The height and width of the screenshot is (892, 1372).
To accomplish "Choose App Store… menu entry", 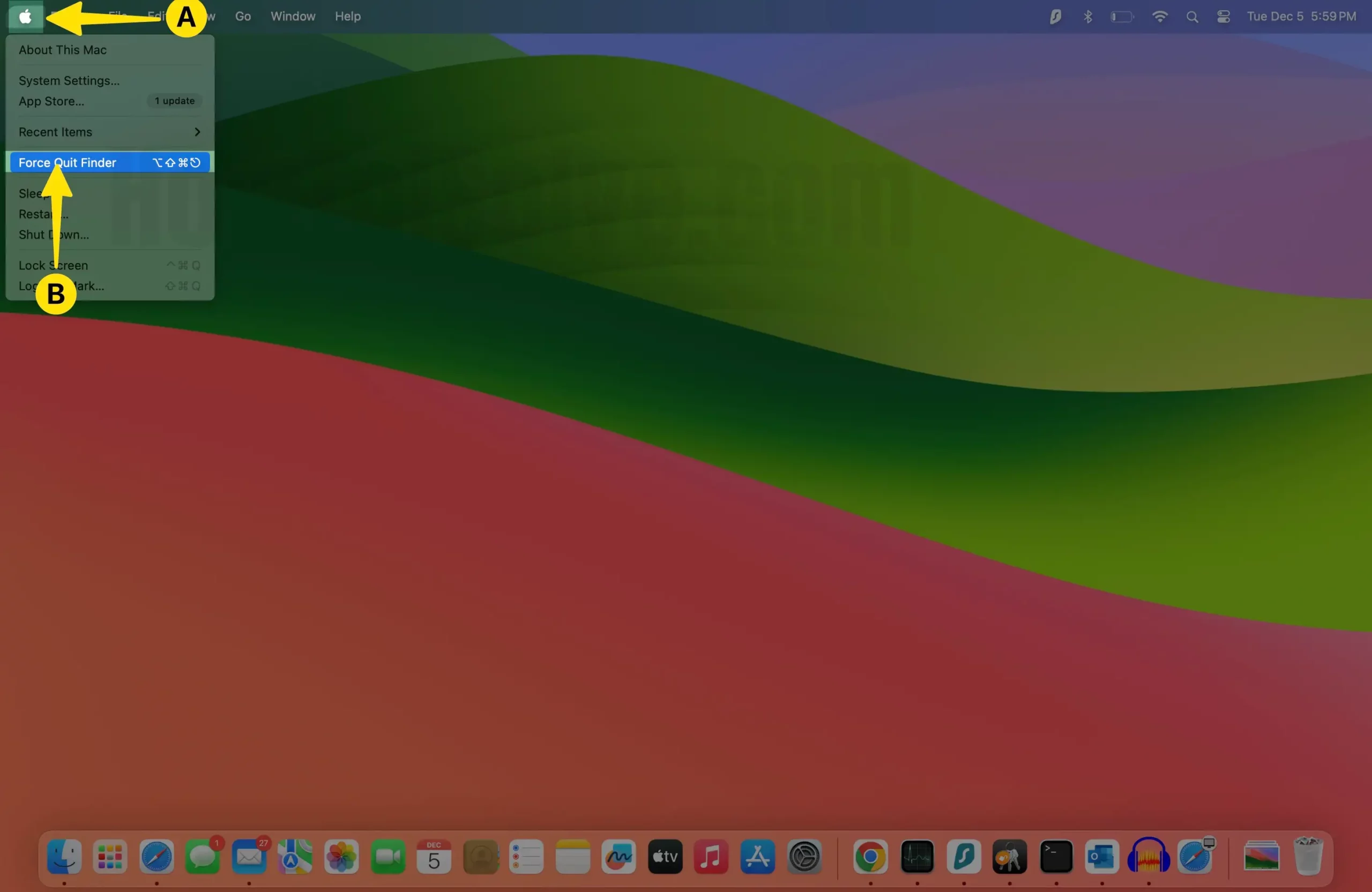I will [x=51, y=101].
